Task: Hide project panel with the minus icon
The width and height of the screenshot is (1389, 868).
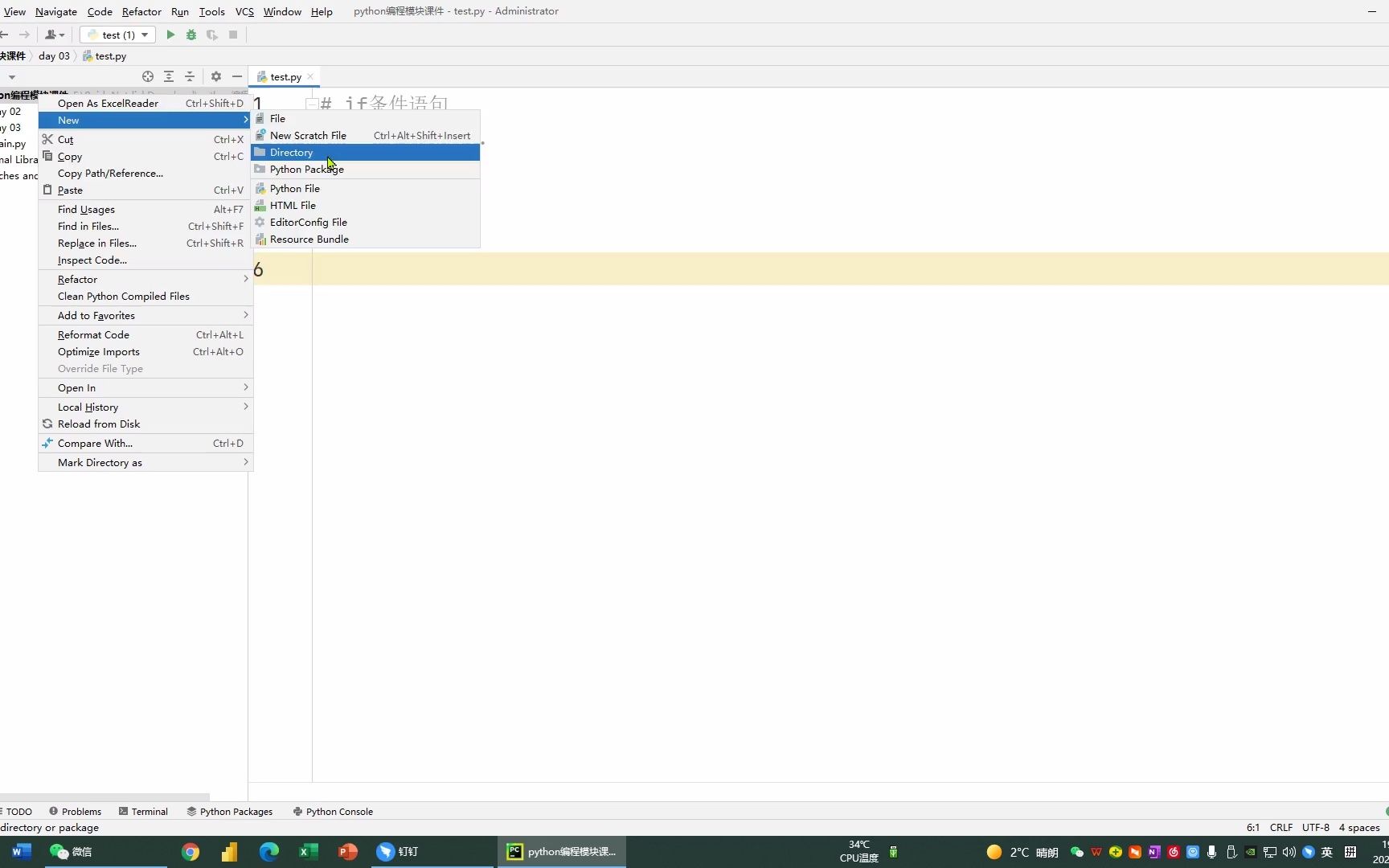Action: pyautogui.click(x=237, y=76)
